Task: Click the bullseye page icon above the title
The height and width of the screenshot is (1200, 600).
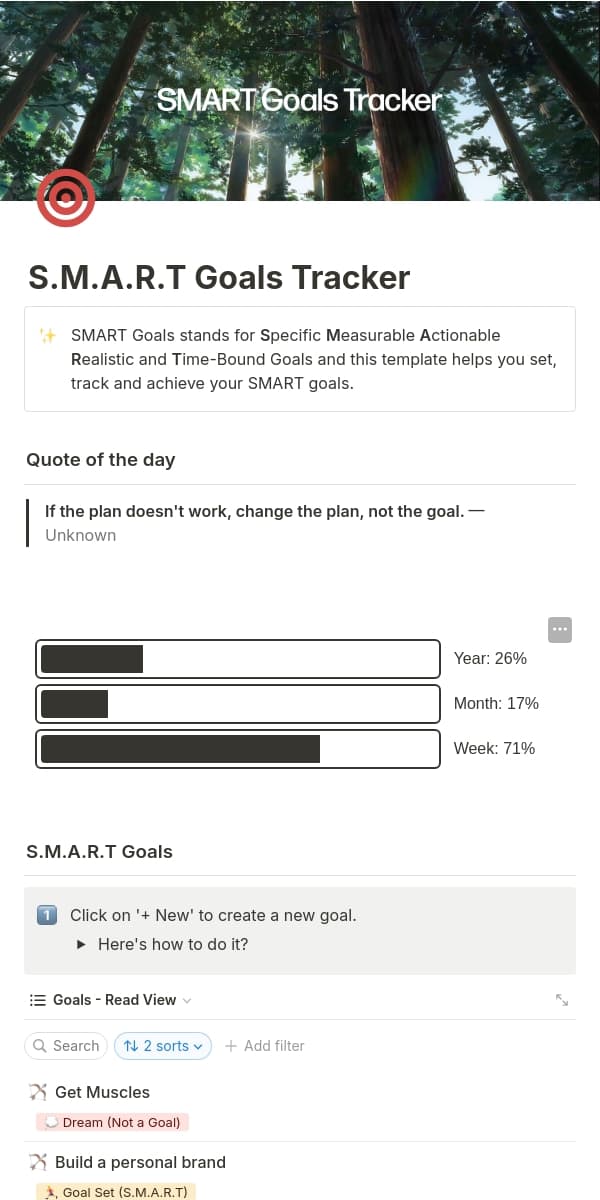Action: [x=65, y=197]
